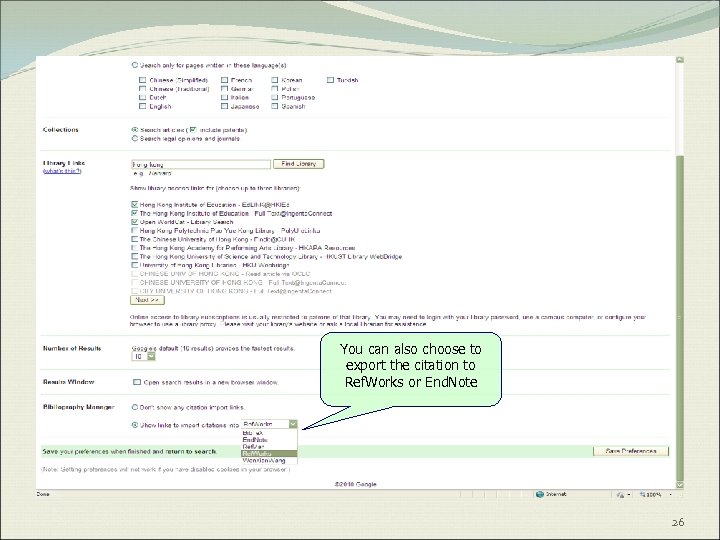
Task: Check University of Hong Kong Libraries WebBridge
Action: tap(135, 265)
